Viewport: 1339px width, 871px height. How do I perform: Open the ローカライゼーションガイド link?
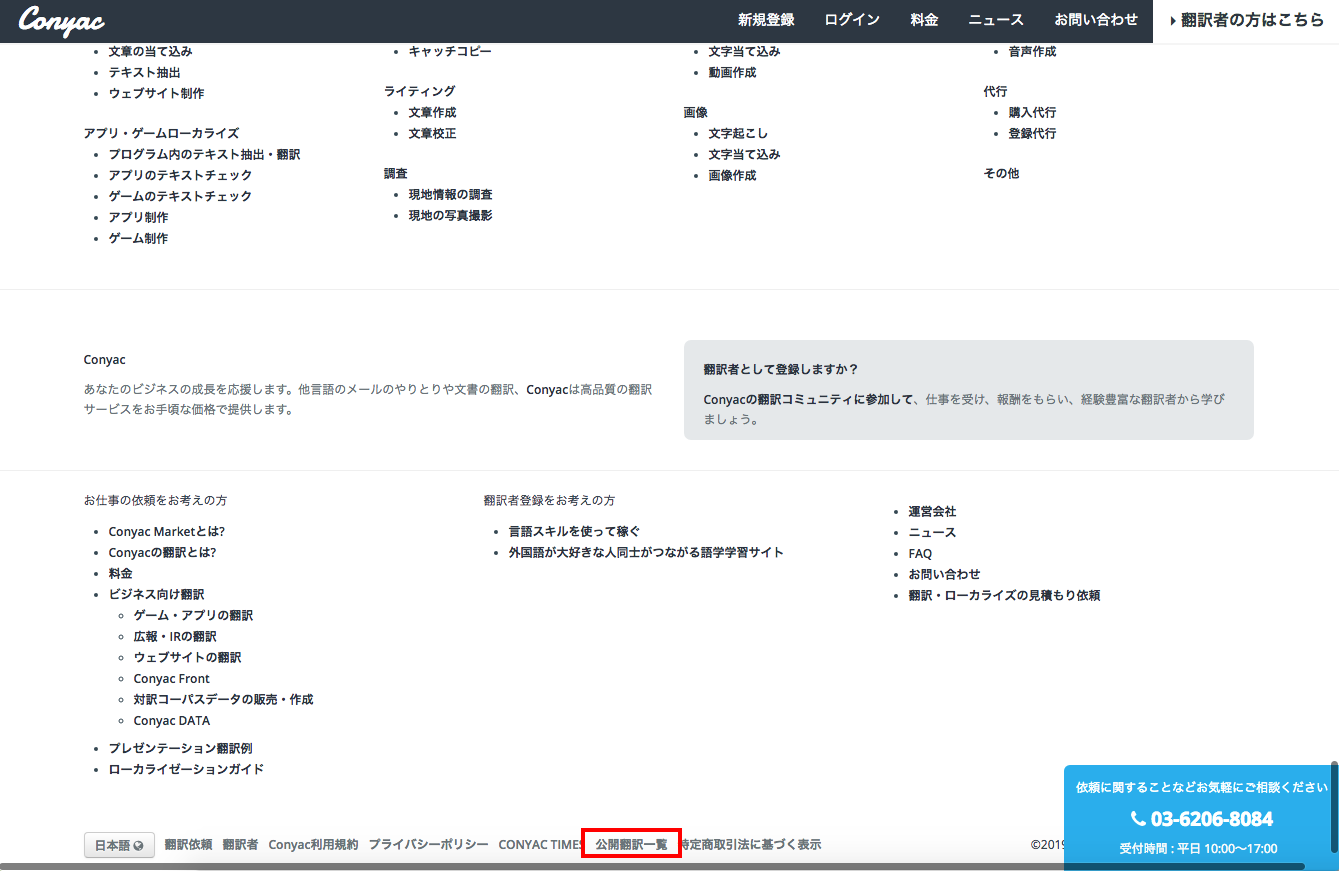(x=187, y=770)
